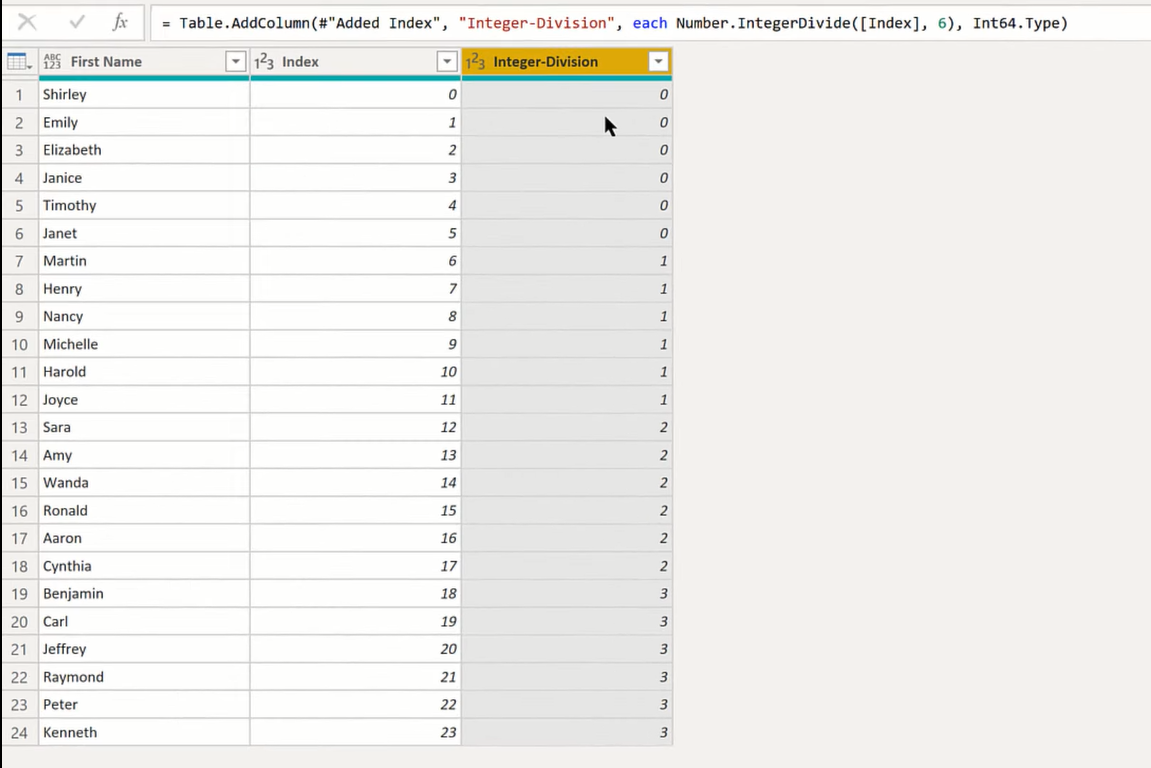Image resolution: width=1151 pixels, height=768 pixels.
Task: Click Index cell with value 18
Action: pyautogui.click(x=355, y=594)
